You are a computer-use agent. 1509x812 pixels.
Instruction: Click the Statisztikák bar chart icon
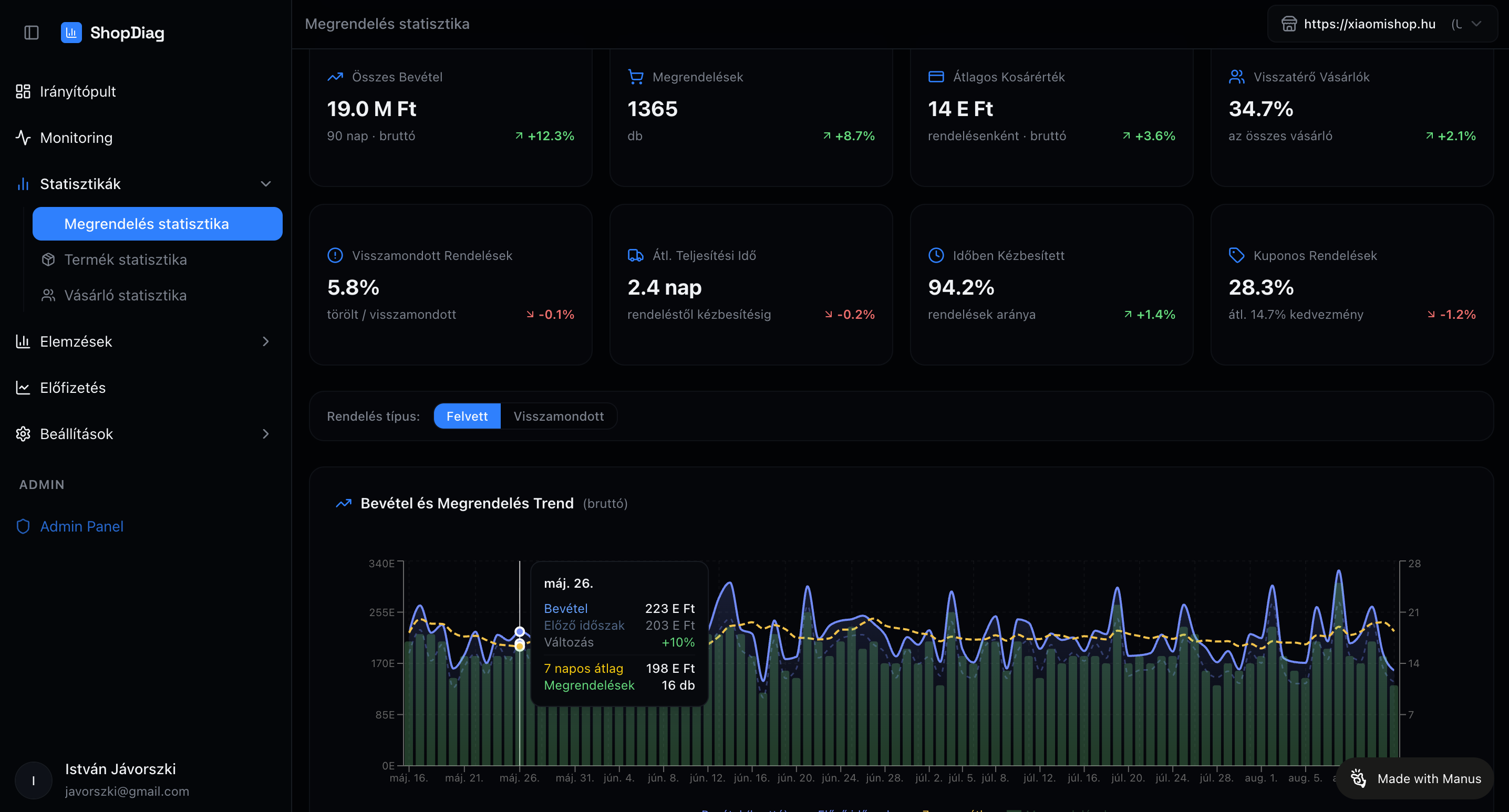(23, 184)
